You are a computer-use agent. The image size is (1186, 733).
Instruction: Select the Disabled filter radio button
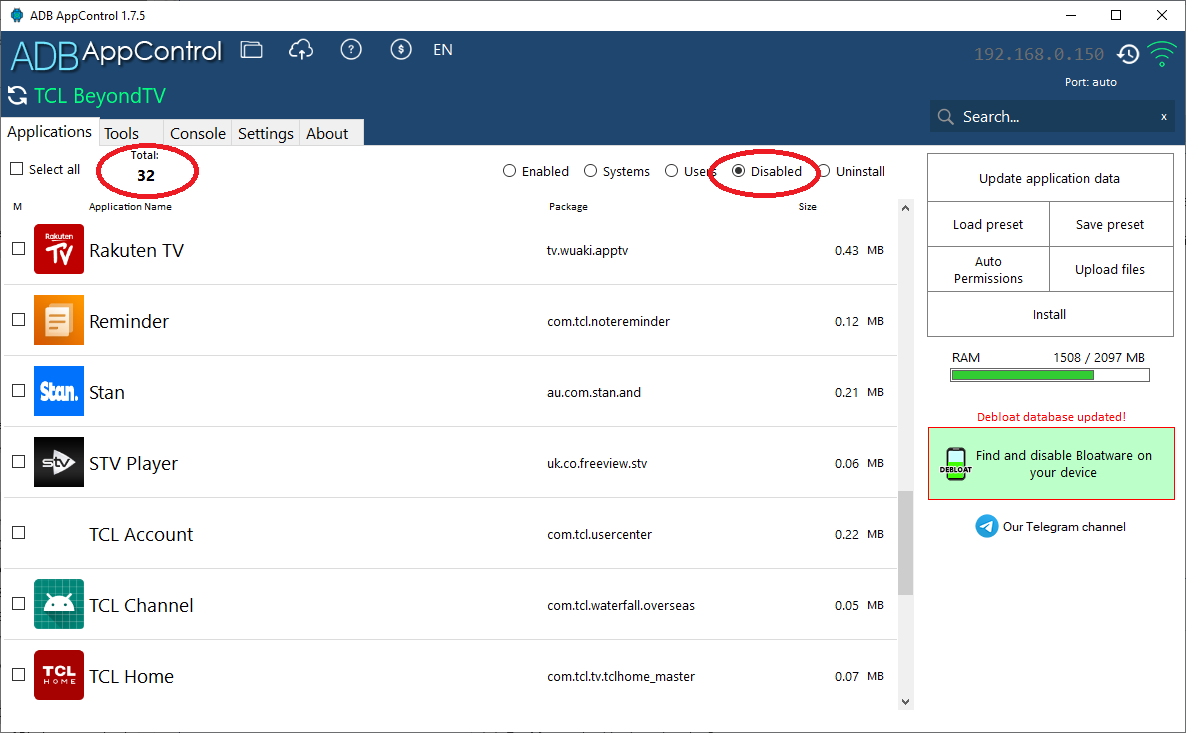[x=738, y=171]
